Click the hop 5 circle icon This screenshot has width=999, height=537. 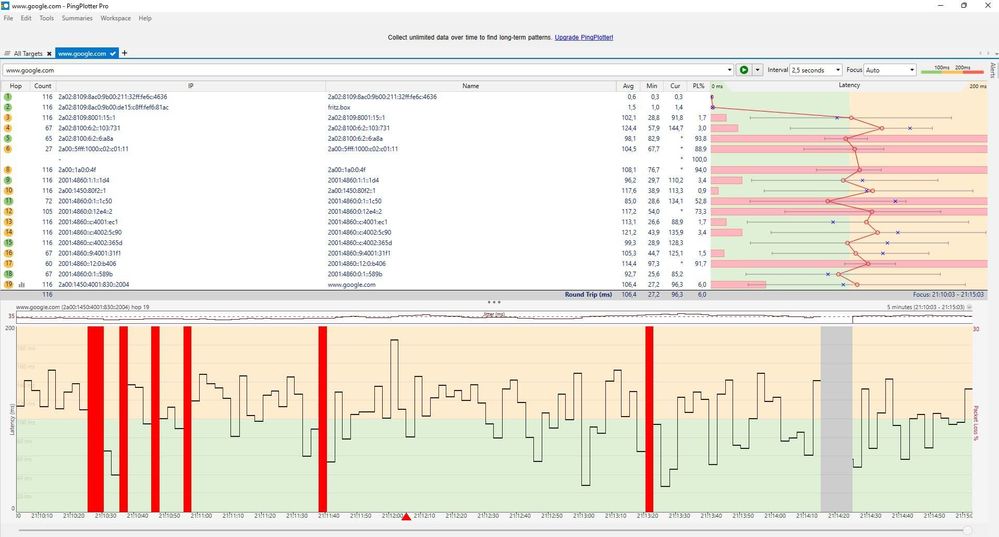(x=8, y=138)
